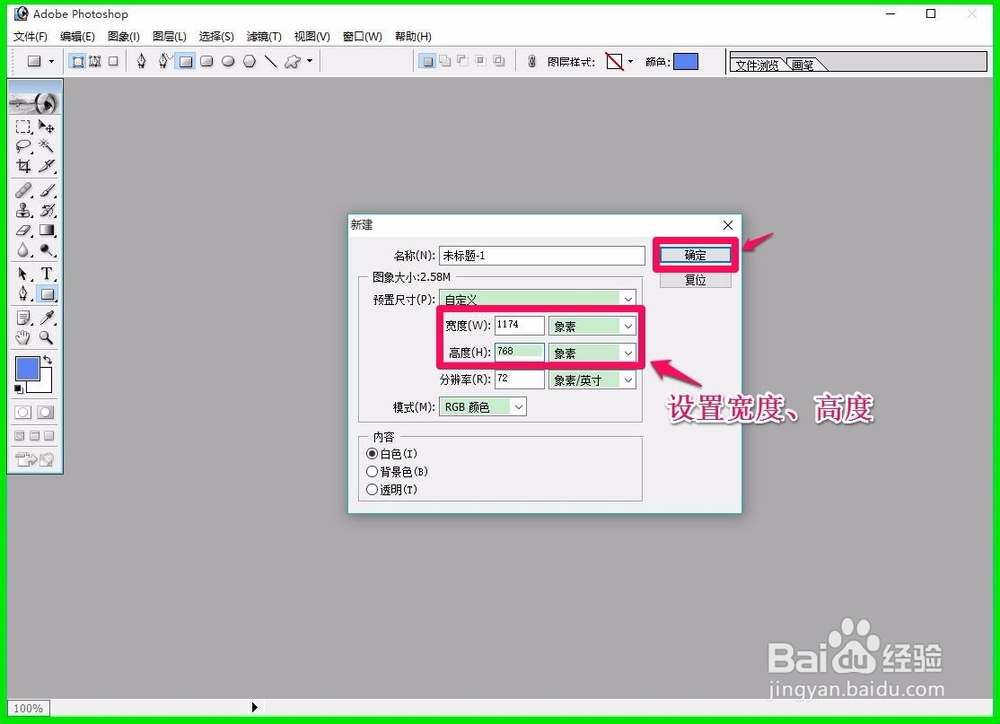Select the Eraser tool
1000x724 pixels.
[23, 230]
